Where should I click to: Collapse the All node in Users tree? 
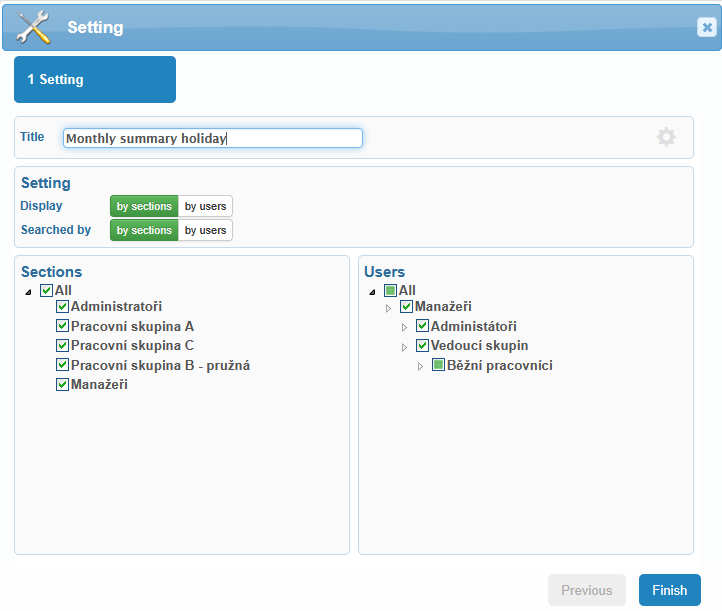373,292
